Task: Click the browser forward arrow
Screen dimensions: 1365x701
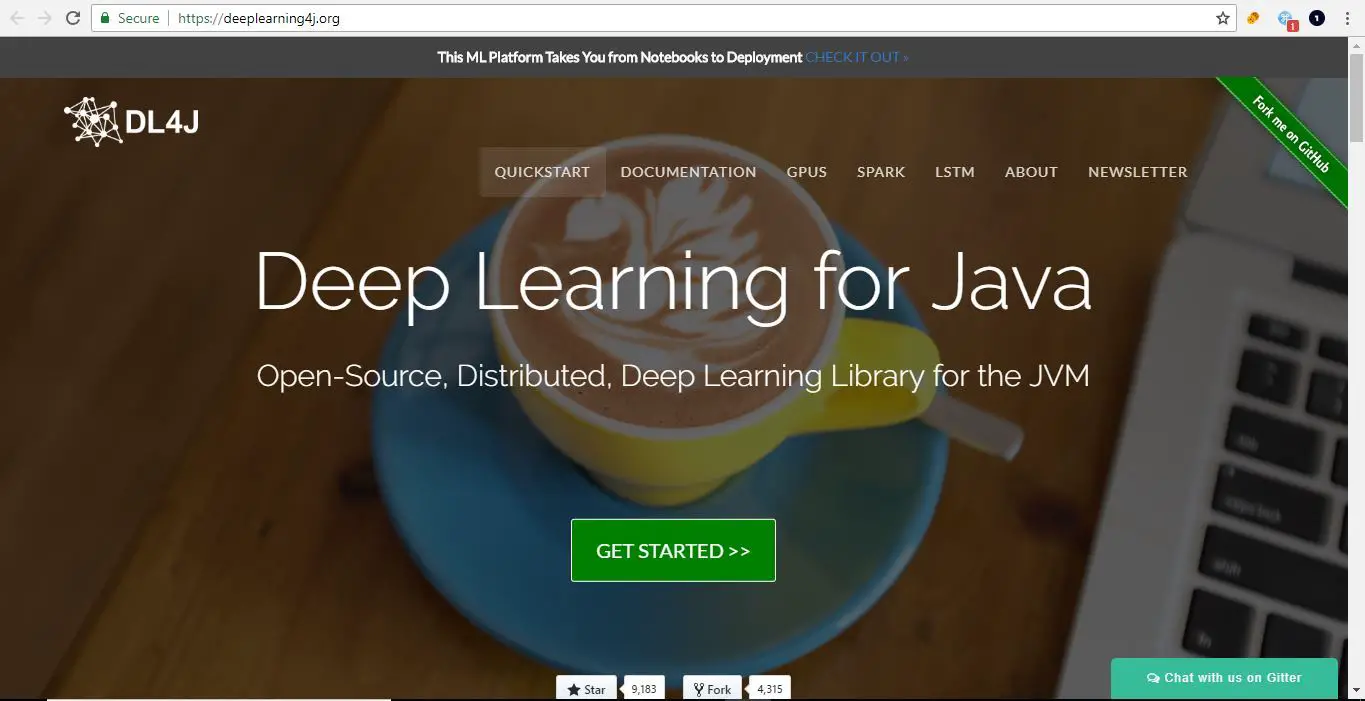Action: (45, 18)
